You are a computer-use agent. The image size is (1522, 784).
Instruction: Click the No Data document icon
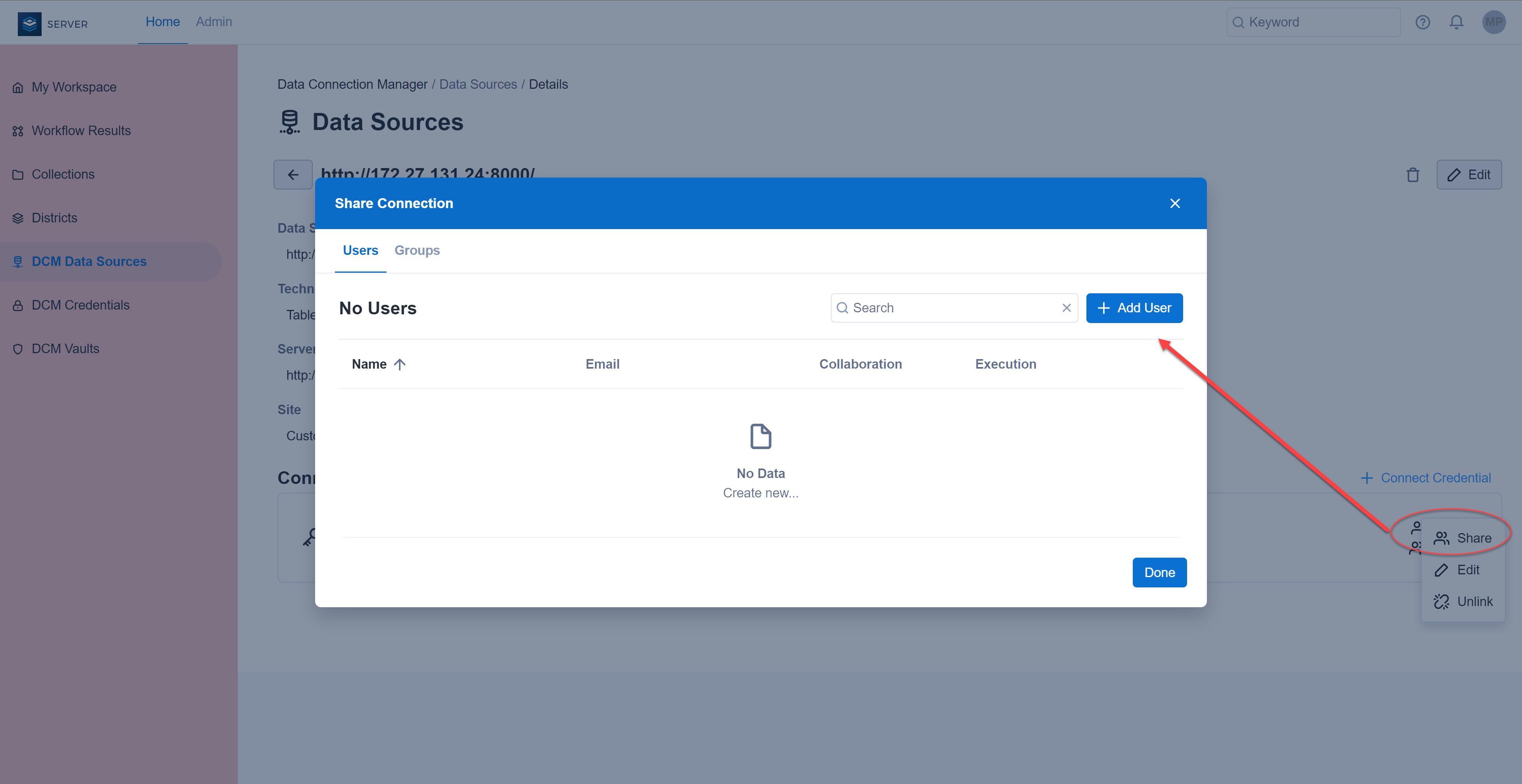click(761, 437)
